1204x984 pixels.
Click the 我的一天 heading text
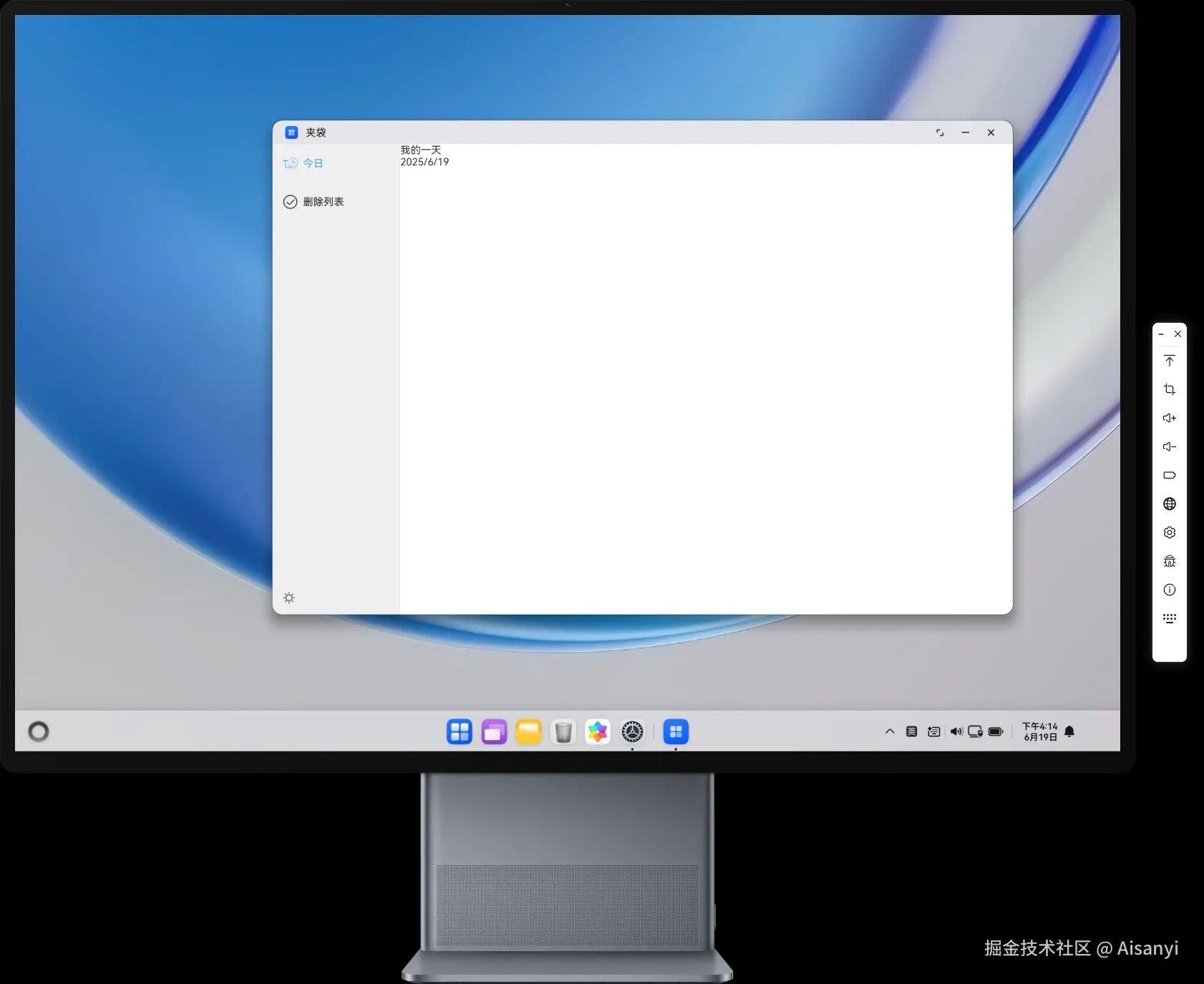point(421,150)
